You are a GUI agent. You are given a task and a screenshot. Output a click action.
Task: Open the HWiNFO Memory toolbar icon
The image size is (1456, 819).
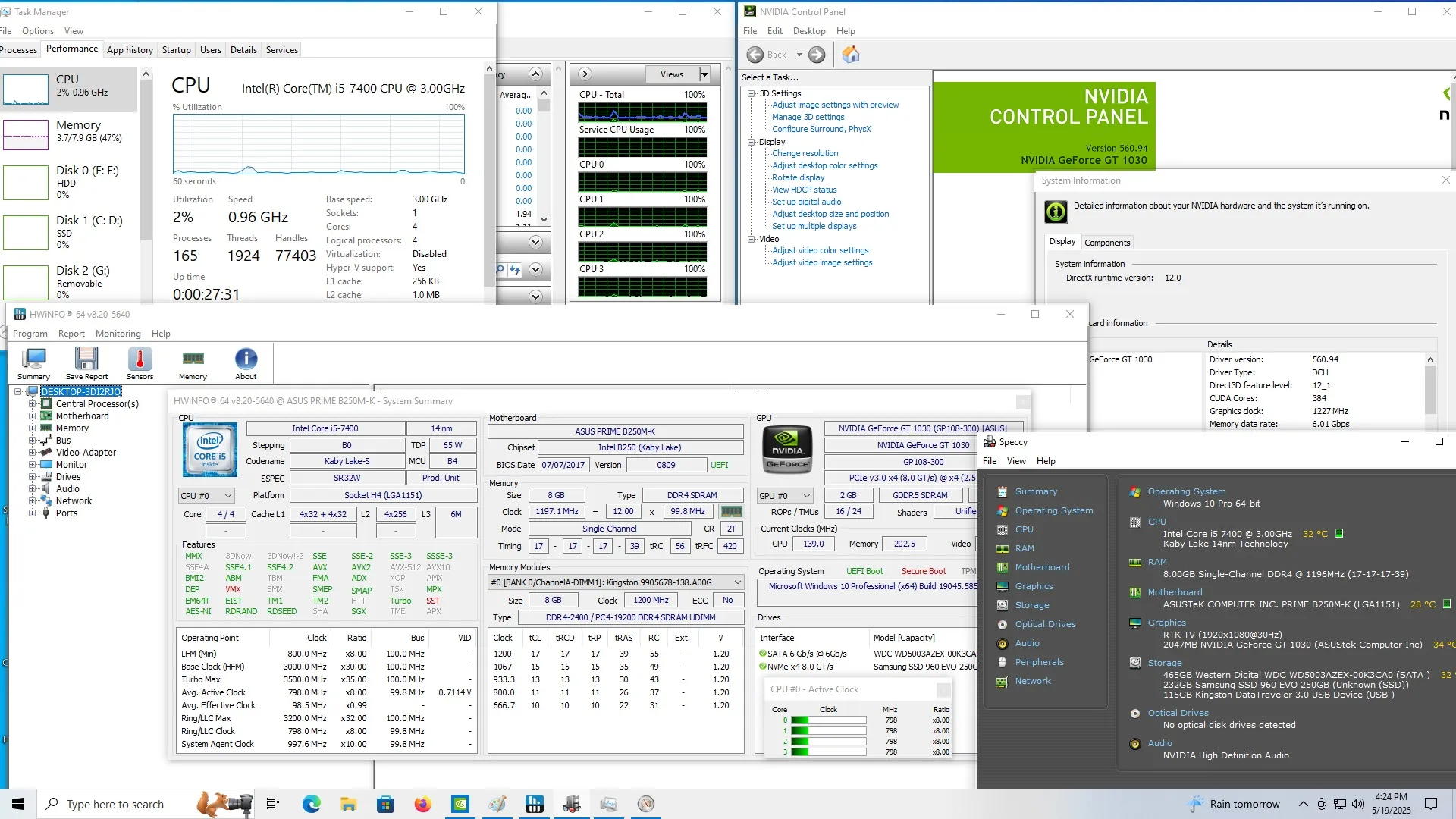(x=193, y=363)
